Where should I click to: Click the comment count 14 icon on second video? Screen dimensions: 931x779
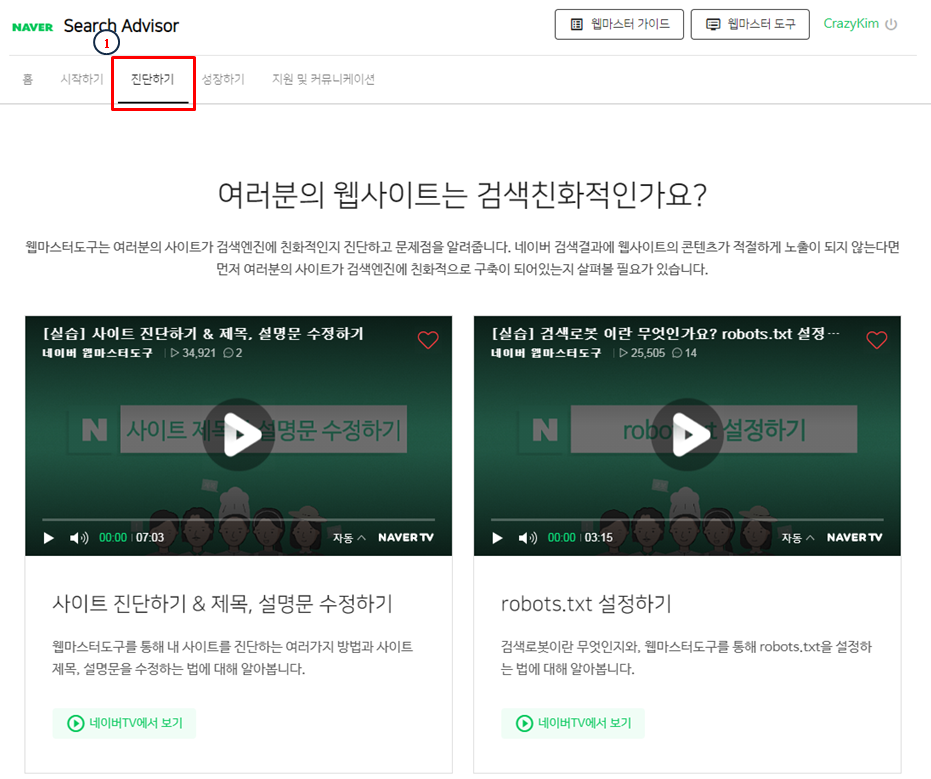685,353
